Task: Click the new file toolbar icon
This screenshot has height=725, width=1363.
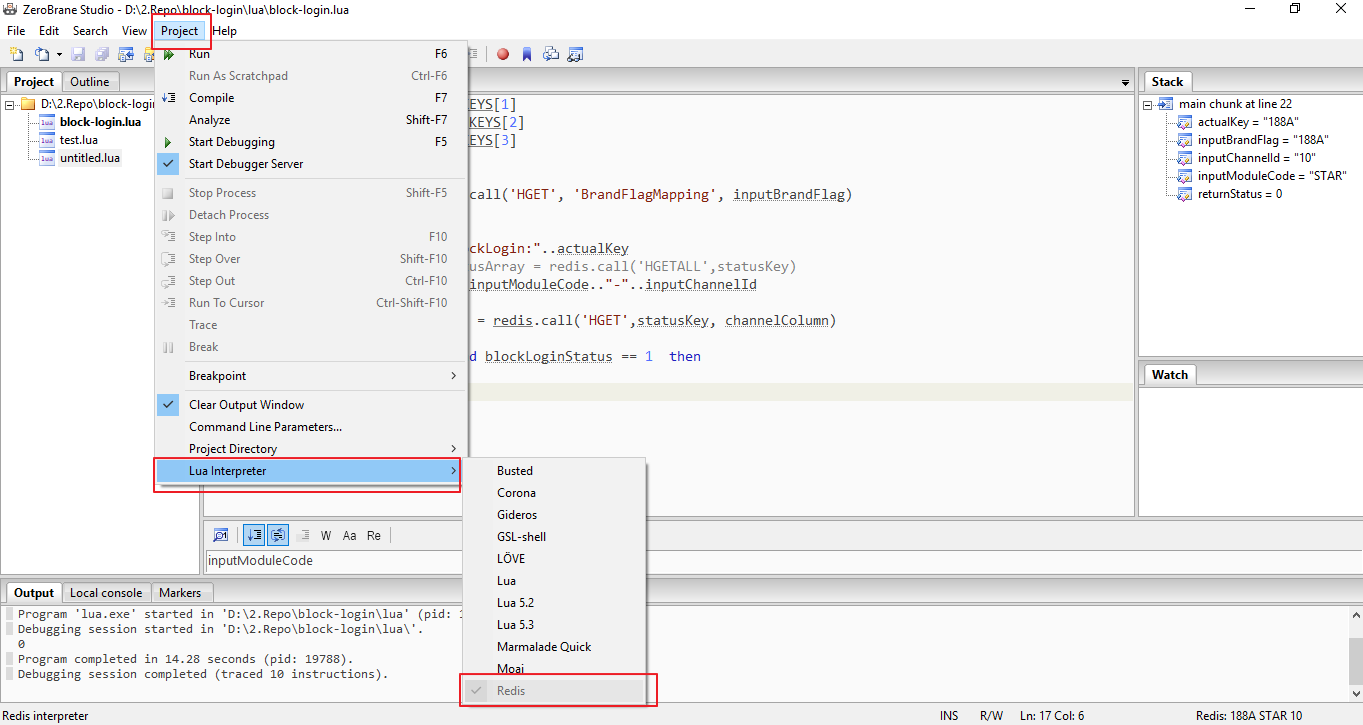Action: click(15, 54)
